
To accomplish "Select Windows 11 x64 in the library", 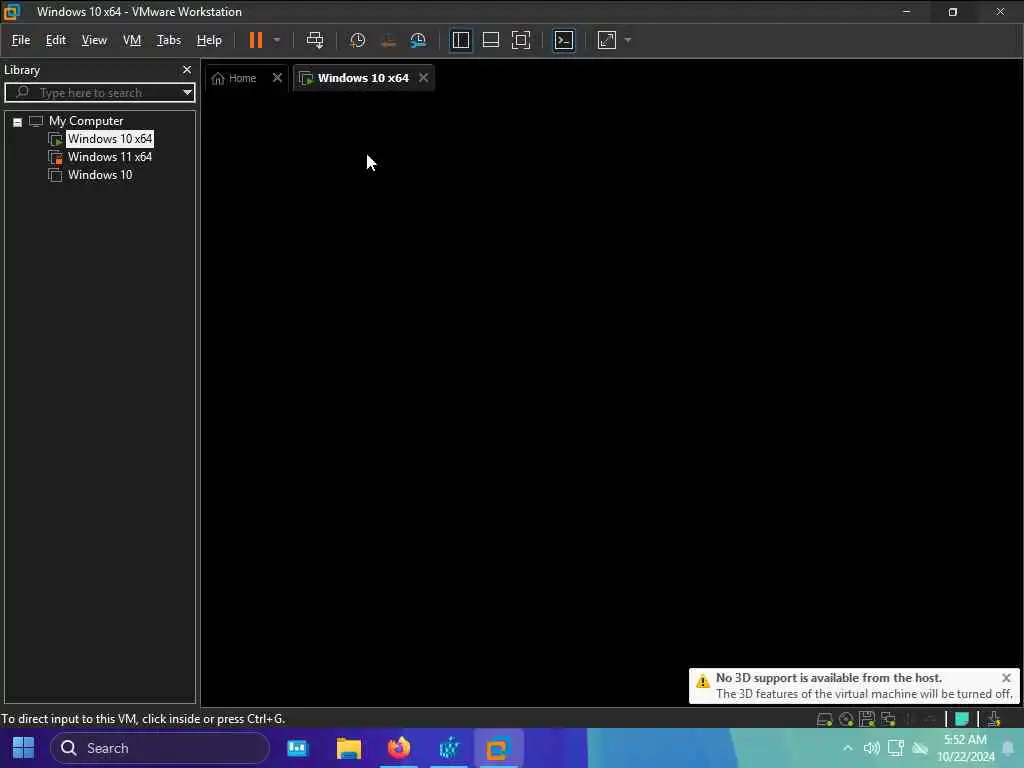I will pos(110,157).
